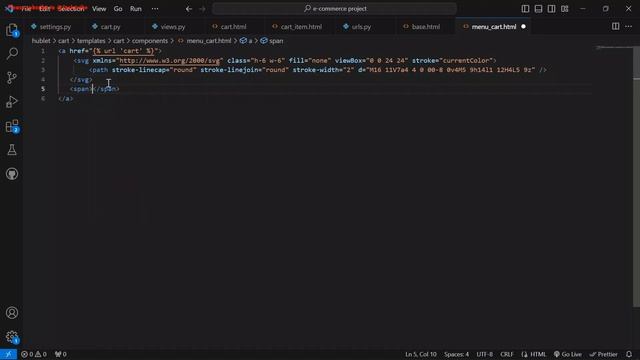
Task: Show notifications bell in status bar
Action: point(629,354)
